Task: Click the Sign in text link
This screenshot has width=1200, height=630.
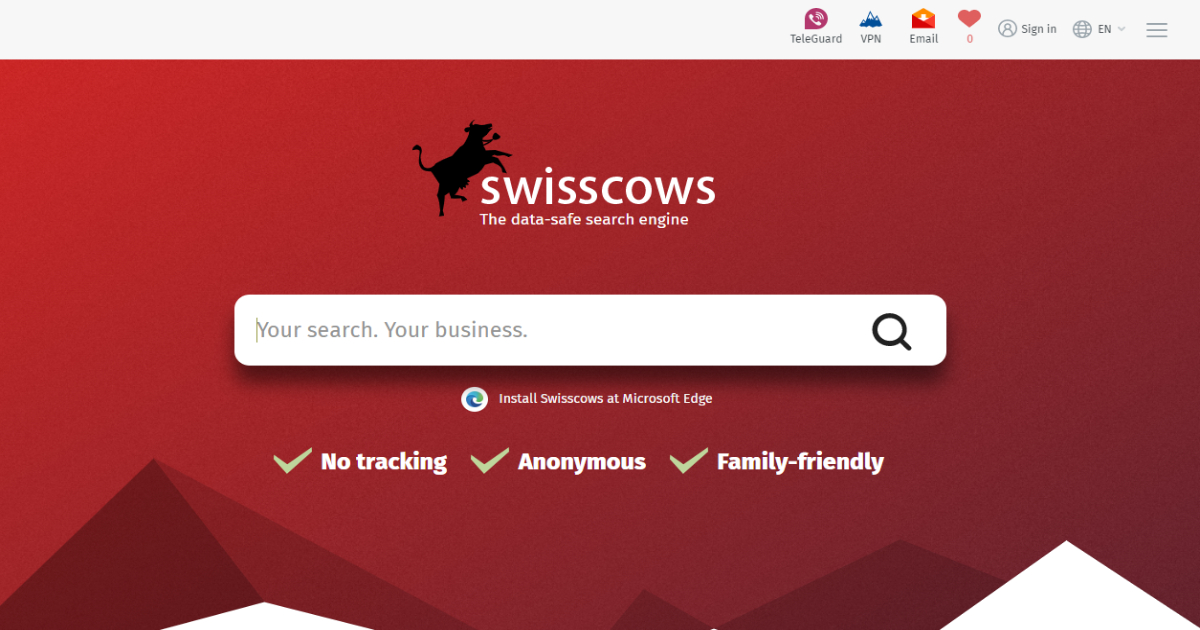Action: point(1038,29)
